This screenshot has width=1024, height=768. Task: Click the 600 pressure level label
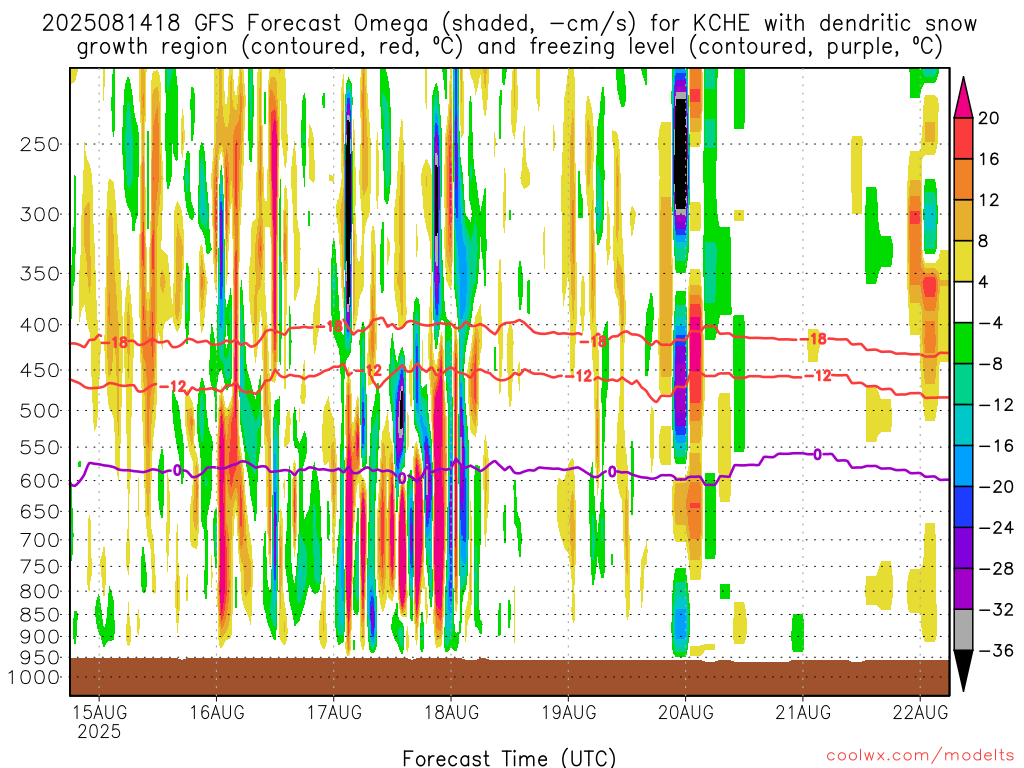(x=40, y=481)
